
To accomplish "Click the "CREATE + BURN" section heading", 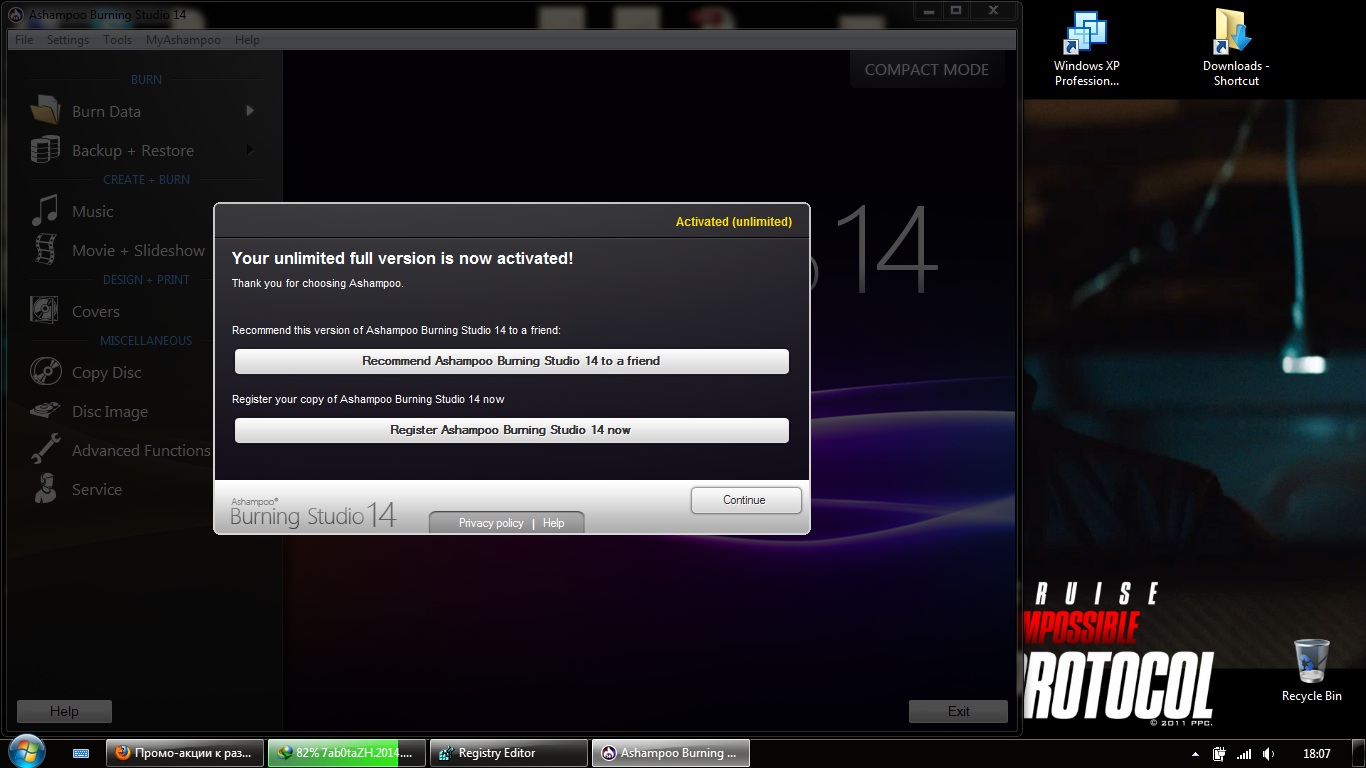I will [x=146, y=180].
